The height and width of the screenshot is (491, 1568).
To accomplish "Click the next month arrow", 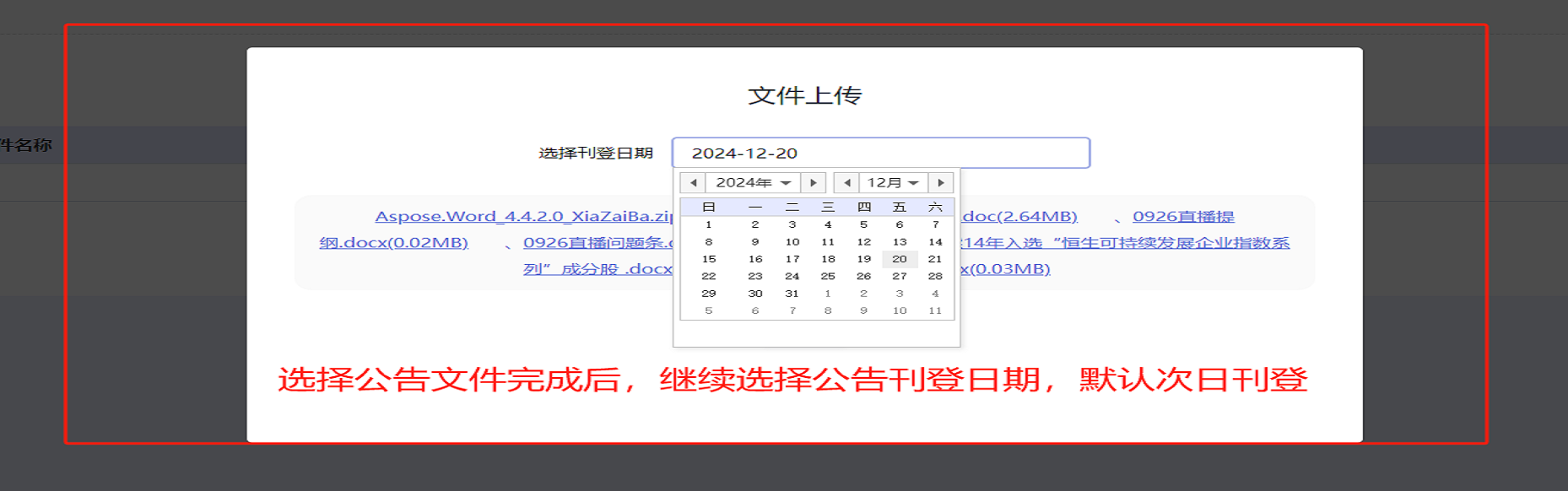I will (x=941, y=183).
